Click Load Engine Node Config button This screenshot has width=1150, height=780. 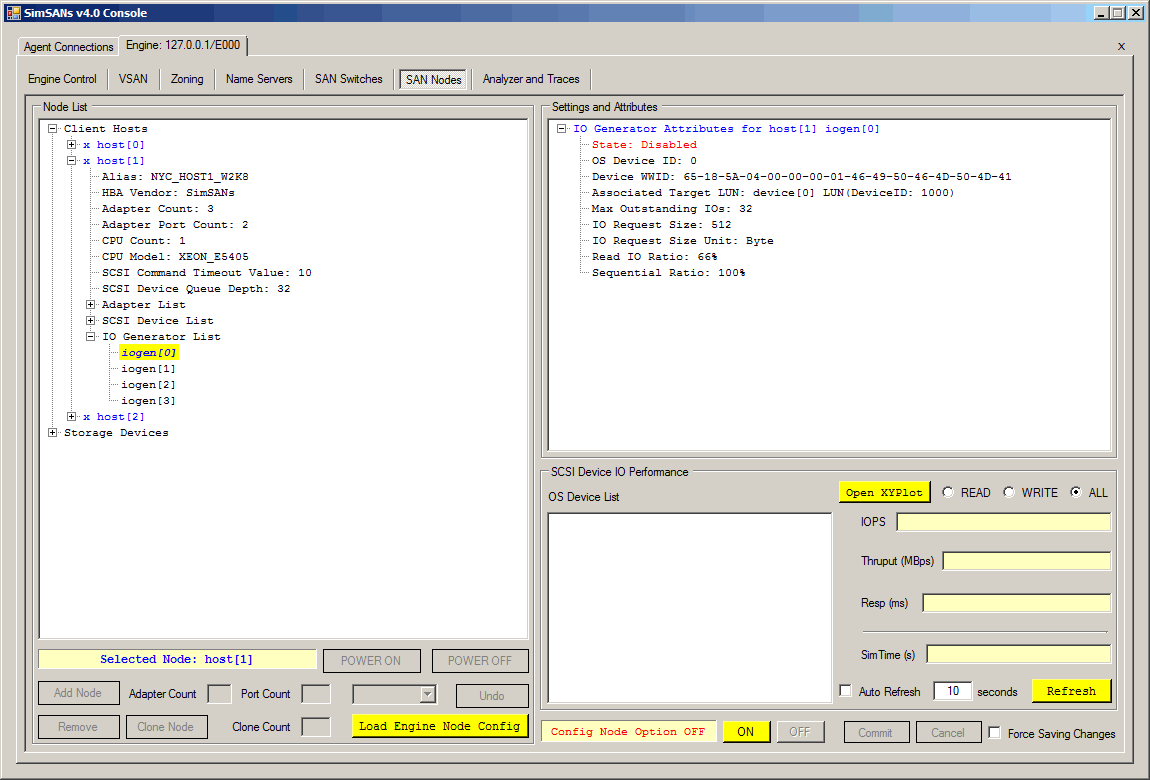[x=439, y=726]
